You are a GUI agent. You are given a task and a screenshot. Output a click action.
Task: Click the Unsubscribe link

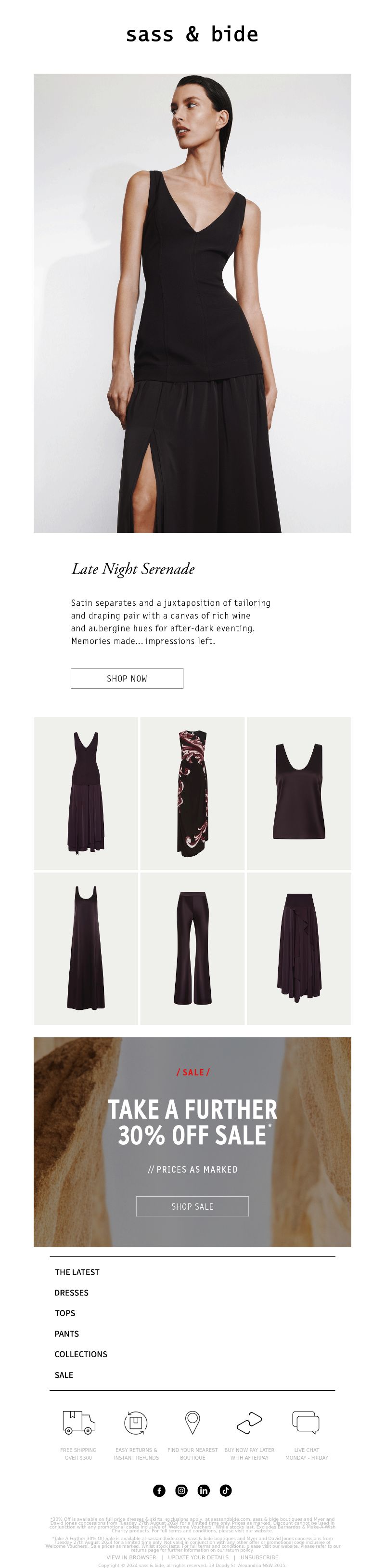[x=259, y=1557]
